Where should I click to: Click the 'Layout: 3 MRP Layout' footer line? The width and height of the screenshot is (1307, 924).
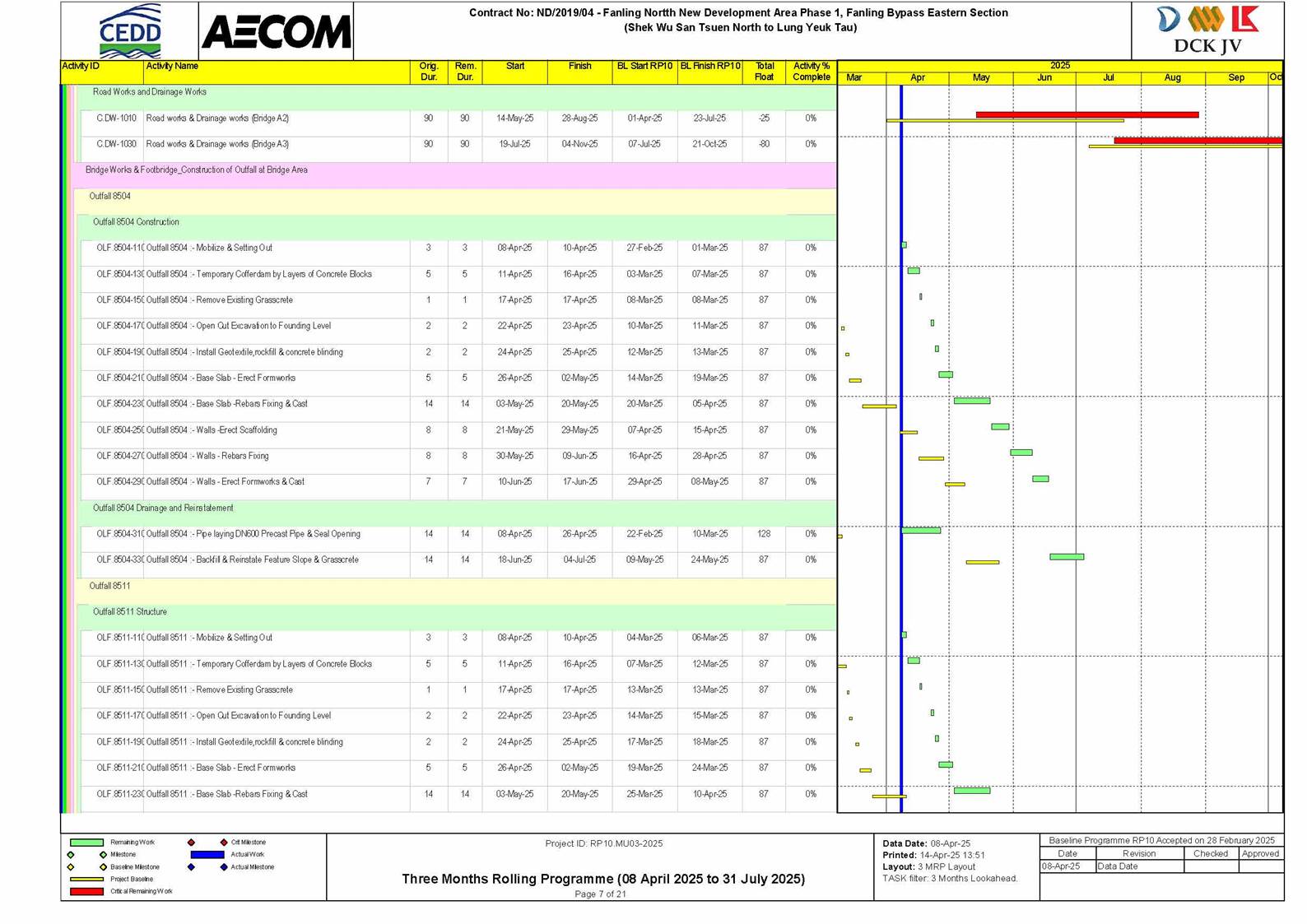click(x=928, y=866)
